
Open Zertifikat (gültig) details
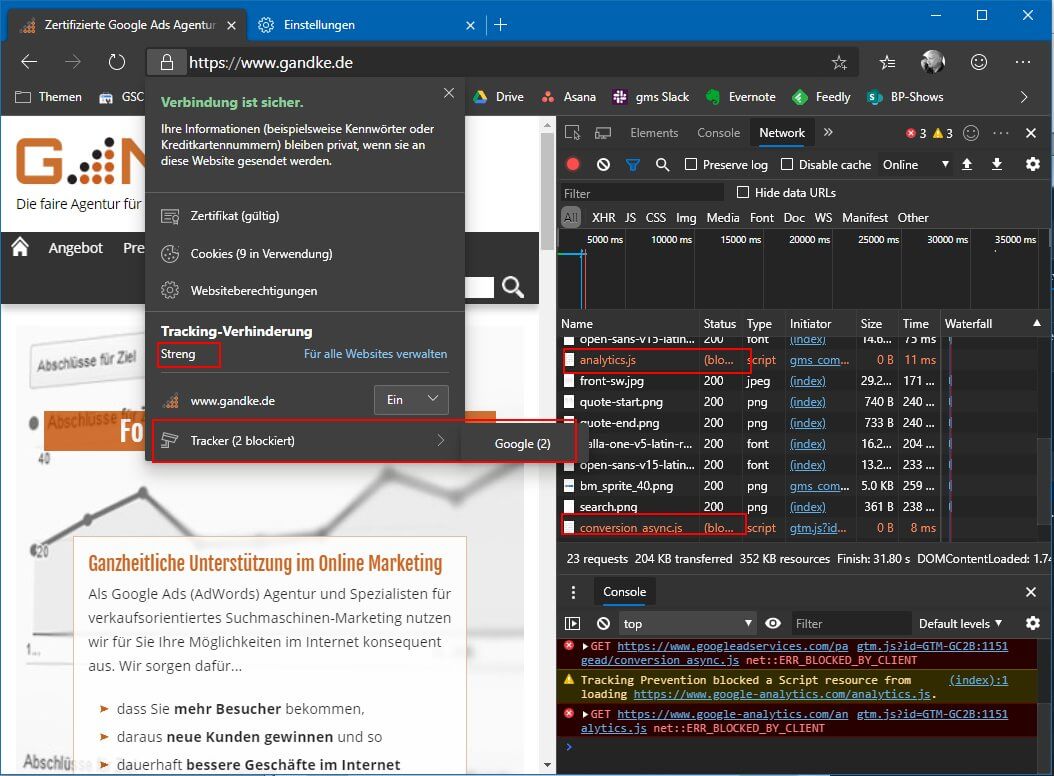(235, 216)
